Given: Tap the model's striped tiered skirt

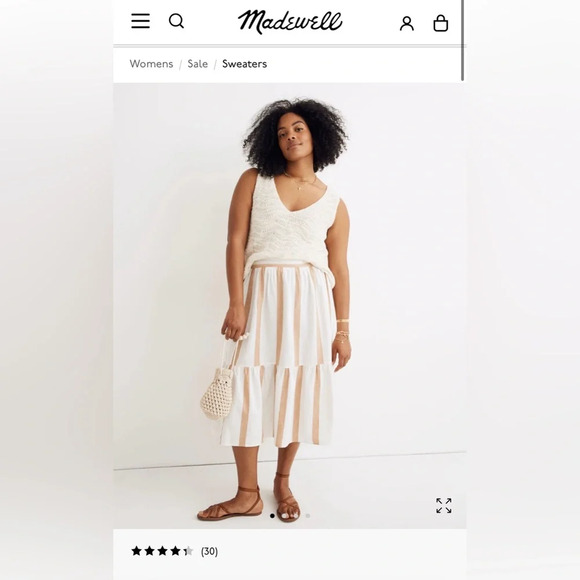Looking at the screenshot, I should point(281,353).
